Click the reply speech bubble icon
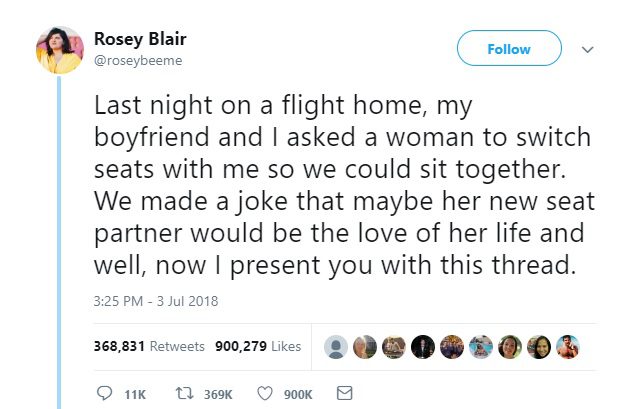Viewport: 629px width, 409px height. tap(103, 394)
